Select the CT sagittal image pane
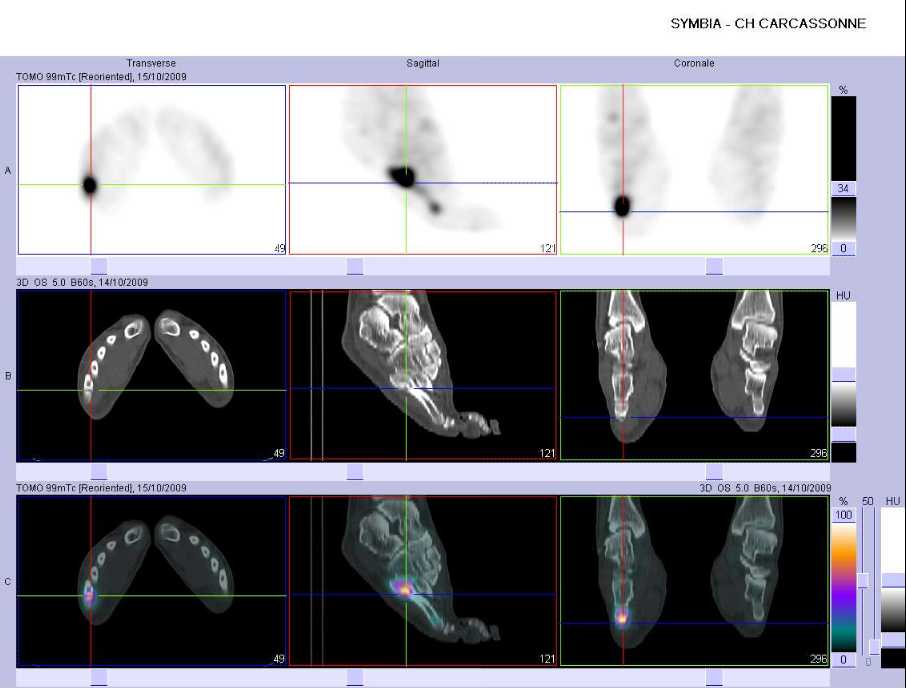 (x=423, y=375)
